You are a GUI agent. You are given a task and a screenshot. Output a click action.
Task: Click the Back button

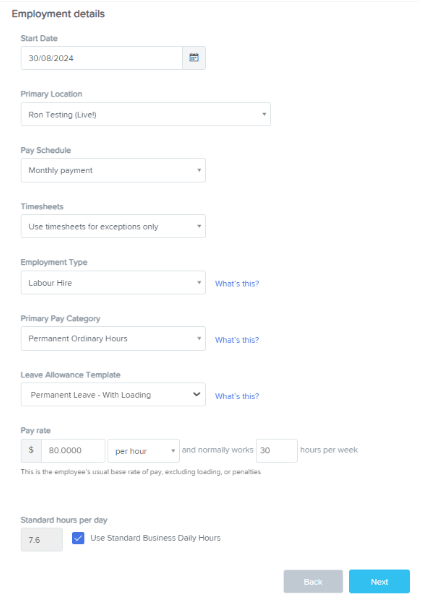pyautogui.click(x=313, y=581)
